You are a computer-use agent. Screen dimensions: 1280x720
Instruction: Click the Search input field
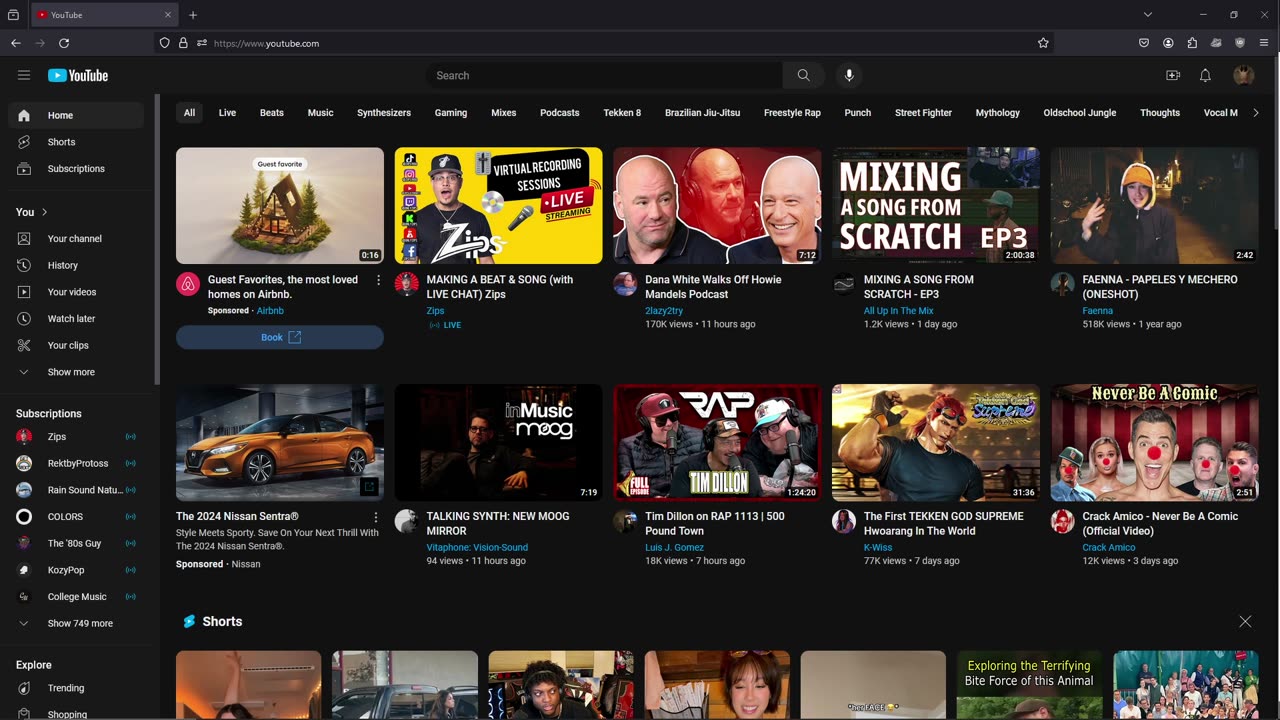604,75
